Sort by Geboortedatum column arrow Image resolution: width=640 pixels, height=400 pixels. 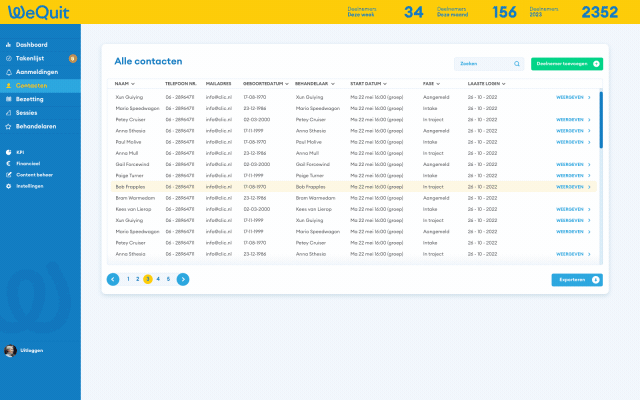[x=287, y=84]
